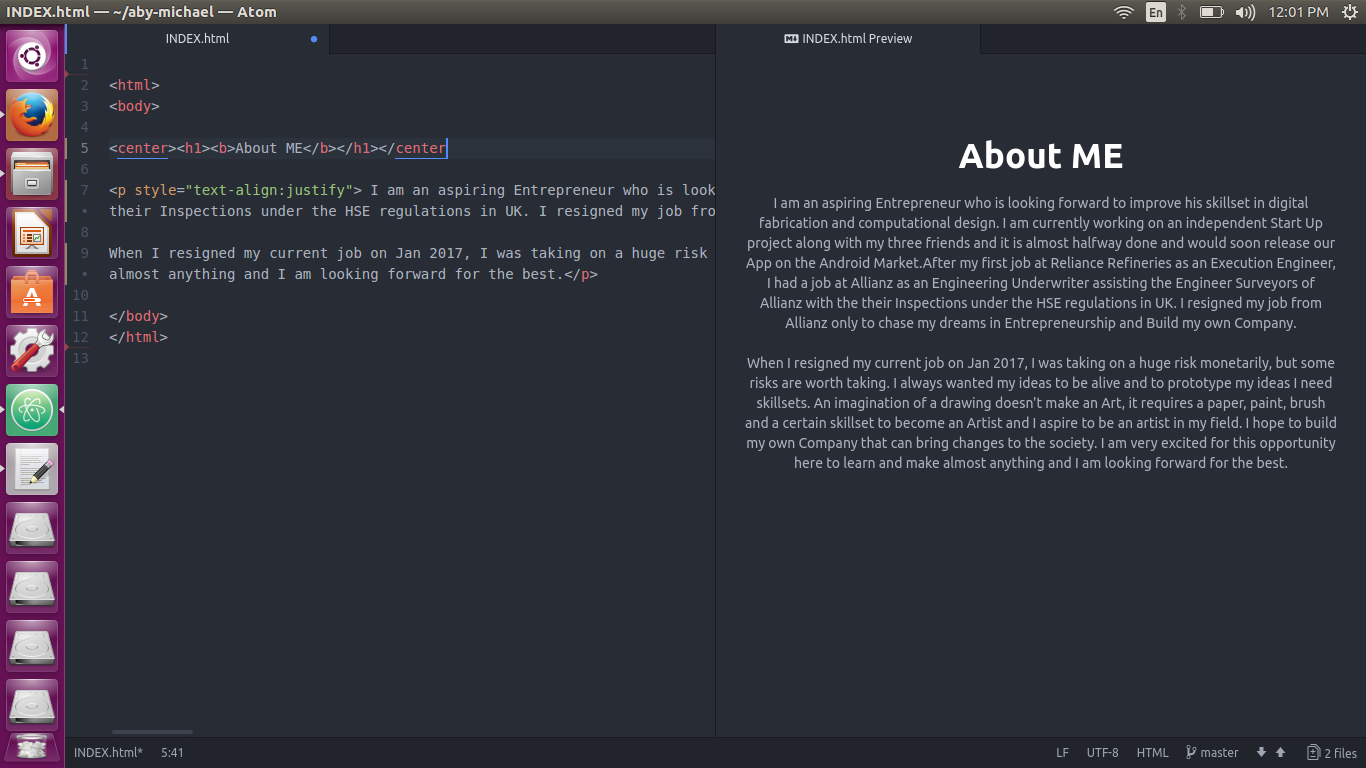This screenshot has width=1366, height=768.
Task: Open the Bluetooth indicator in top panel
Action: click(x=1181, y=12)
